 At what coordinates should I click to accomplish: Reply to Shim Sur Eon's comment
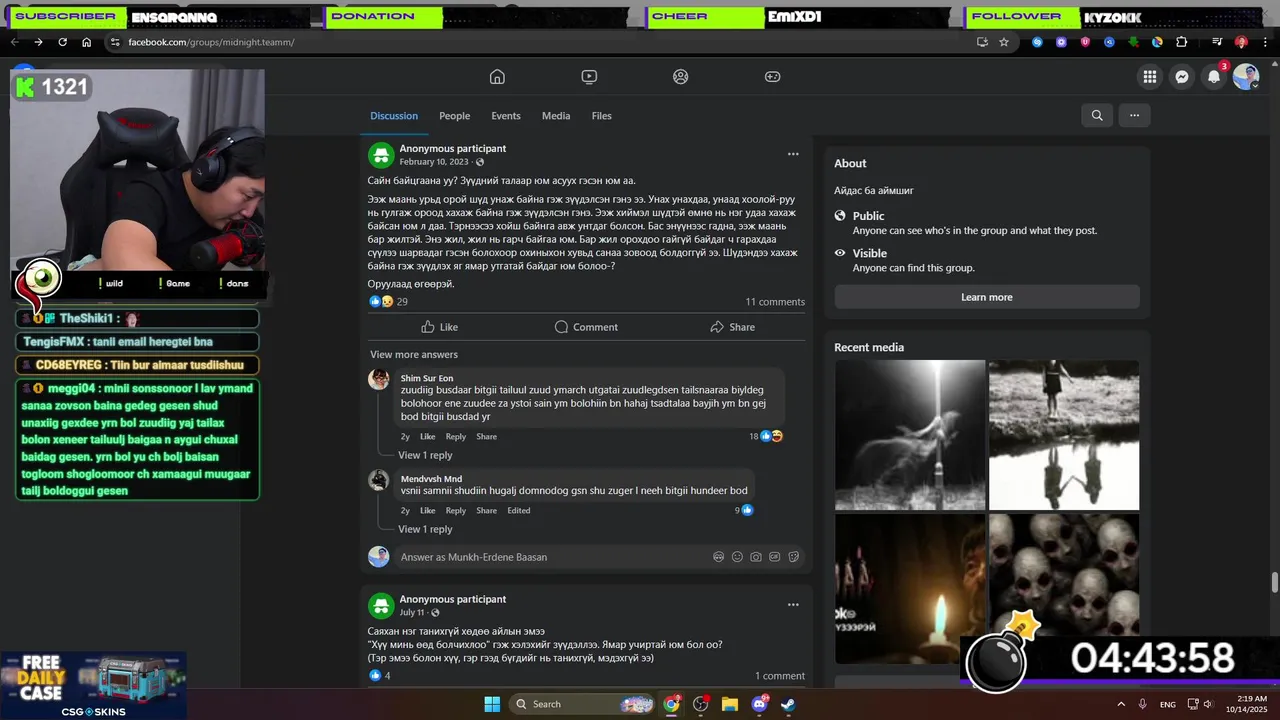click(456, 437)
